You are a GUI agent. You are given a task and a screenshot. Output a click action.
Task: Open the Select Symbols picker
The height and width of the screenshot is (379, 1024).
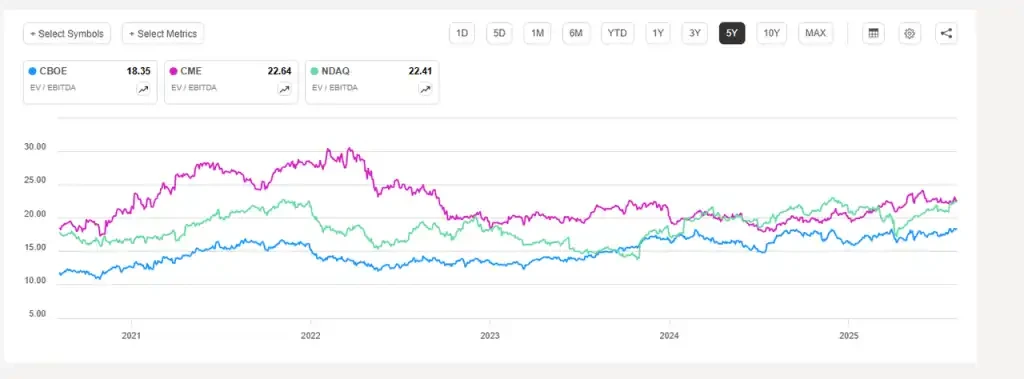tap(67, 33)
